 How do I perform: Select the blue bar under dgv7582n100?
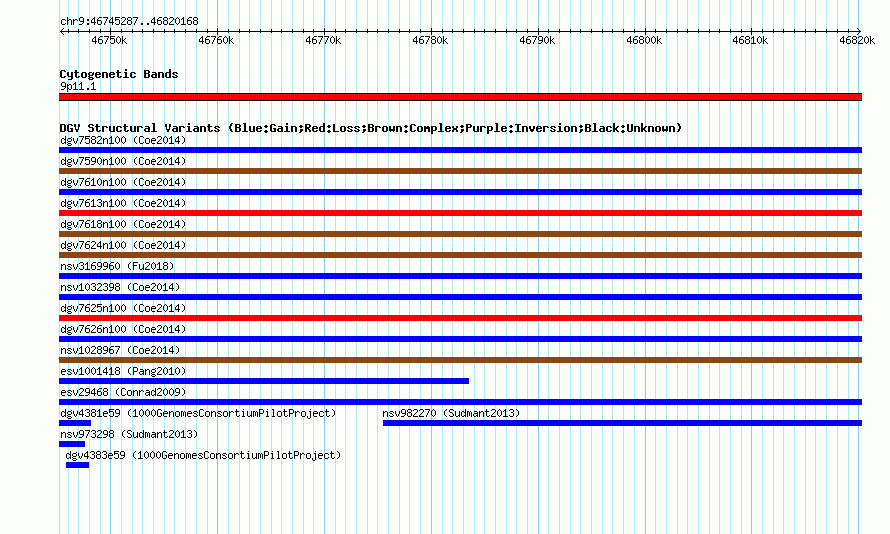pos(460,150)
